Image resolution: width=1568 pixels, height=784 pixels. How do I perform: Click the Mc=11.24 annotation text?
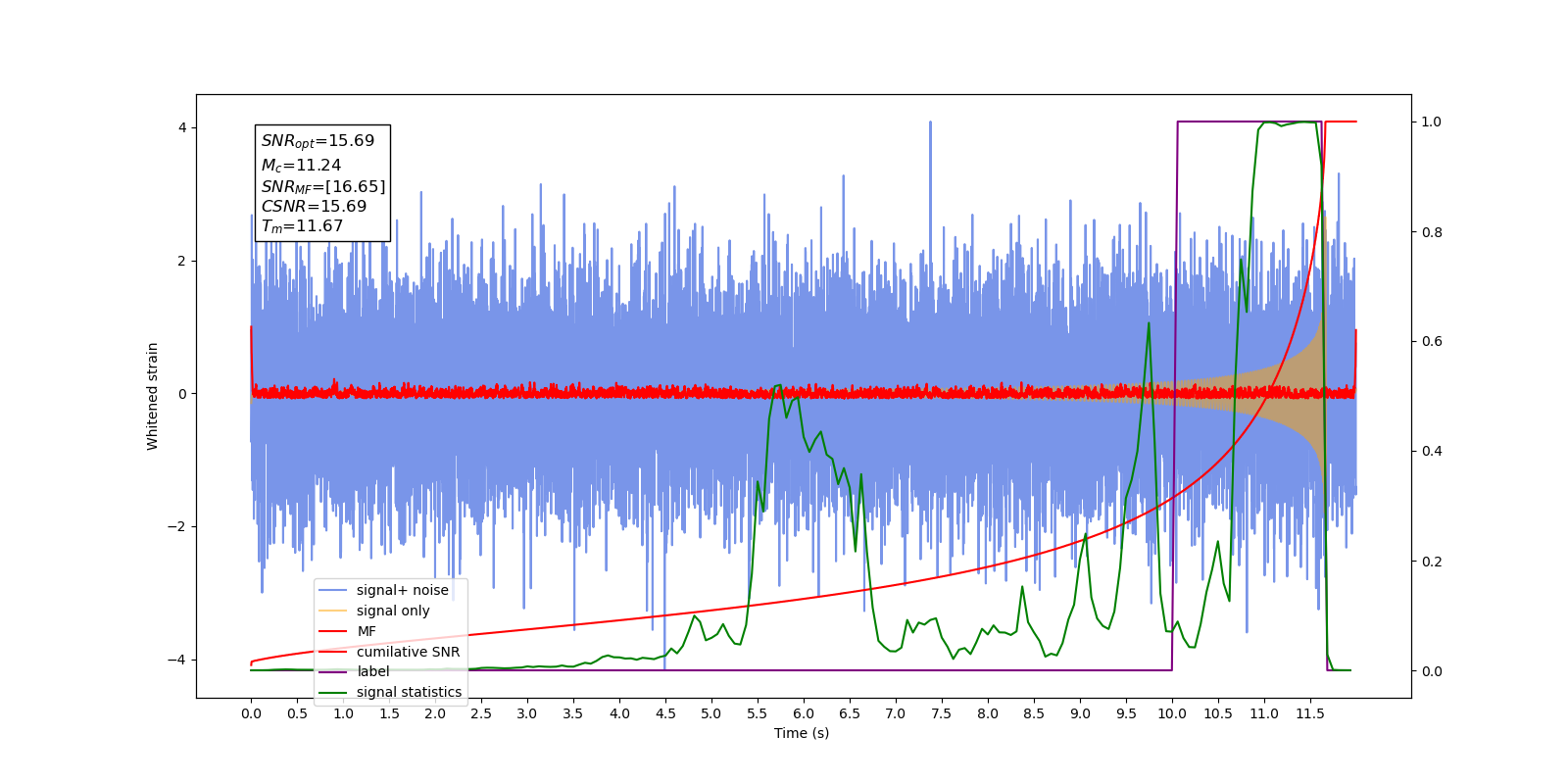301,166
